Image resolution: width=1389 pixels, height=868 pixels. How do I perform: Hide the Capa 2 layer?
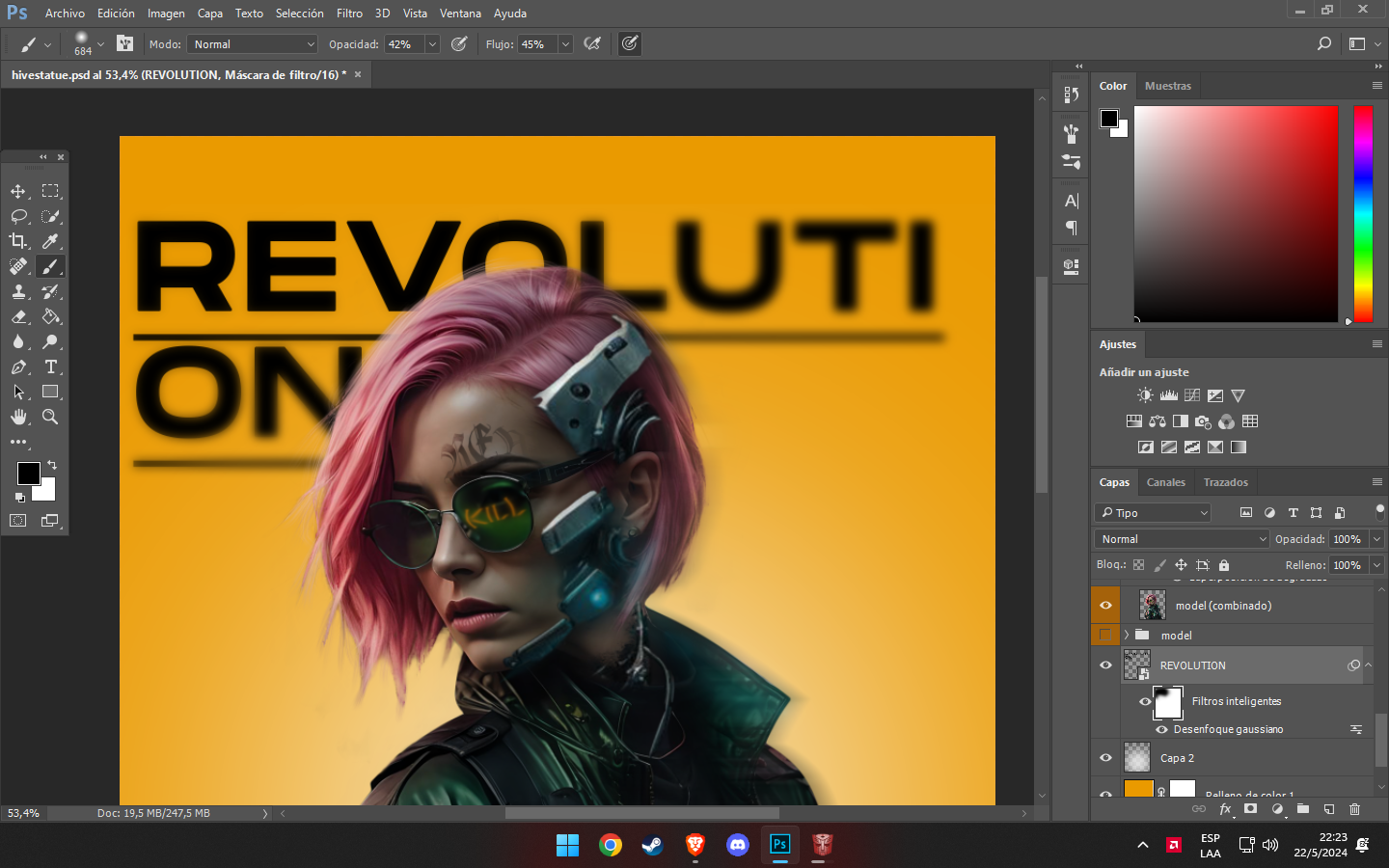point(1105,758)
